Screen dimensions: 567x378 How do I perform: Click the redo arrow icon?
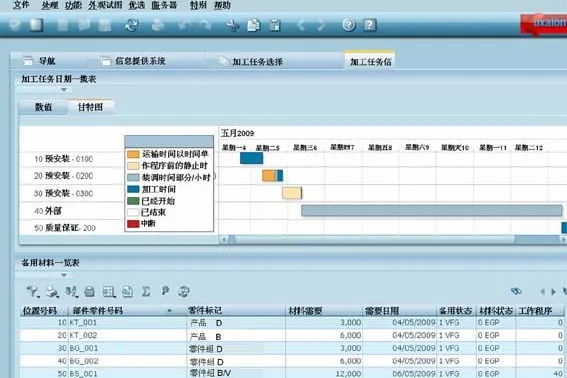tap(205, 25)
